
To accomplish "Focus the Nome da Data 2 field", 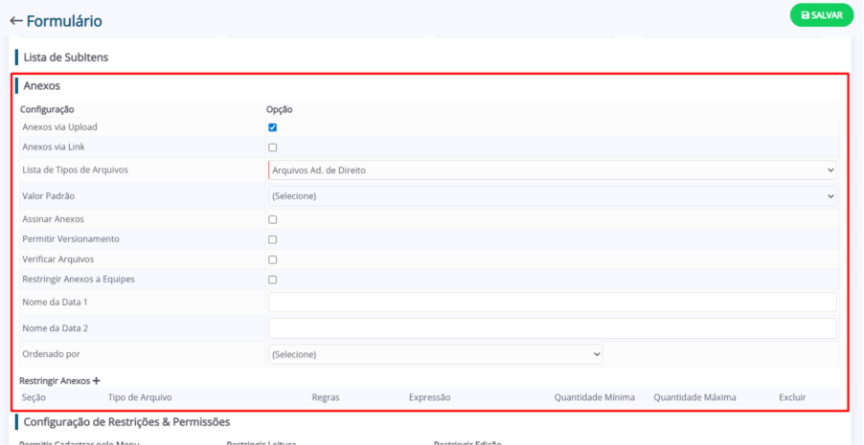I will coord(552,328).
